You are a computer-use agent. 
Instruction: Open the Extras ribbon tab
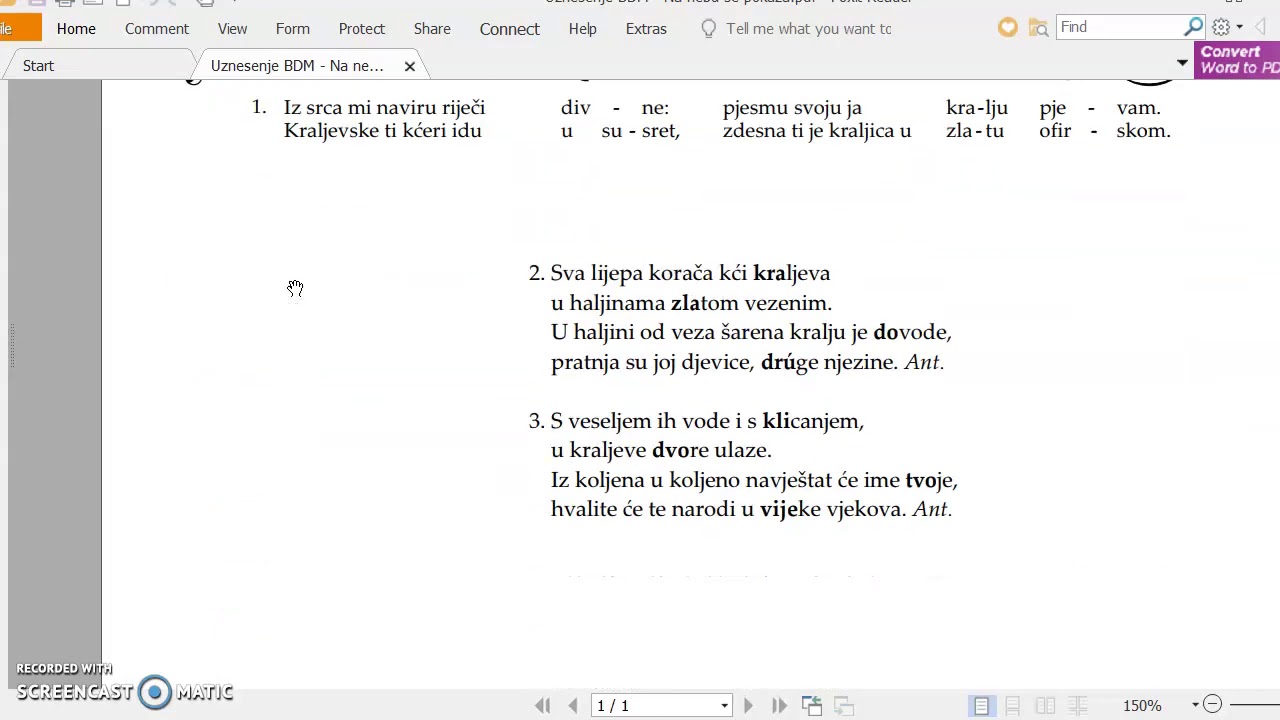646,29
